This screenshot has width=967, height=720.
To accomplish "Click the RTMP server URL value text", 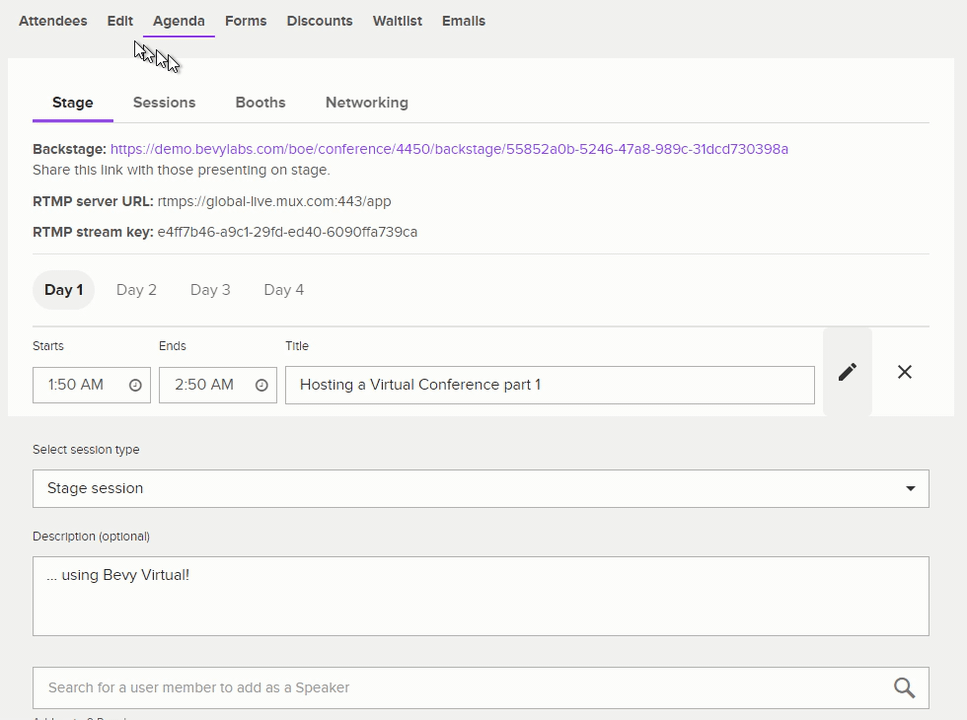I will (x=274, y=202).
